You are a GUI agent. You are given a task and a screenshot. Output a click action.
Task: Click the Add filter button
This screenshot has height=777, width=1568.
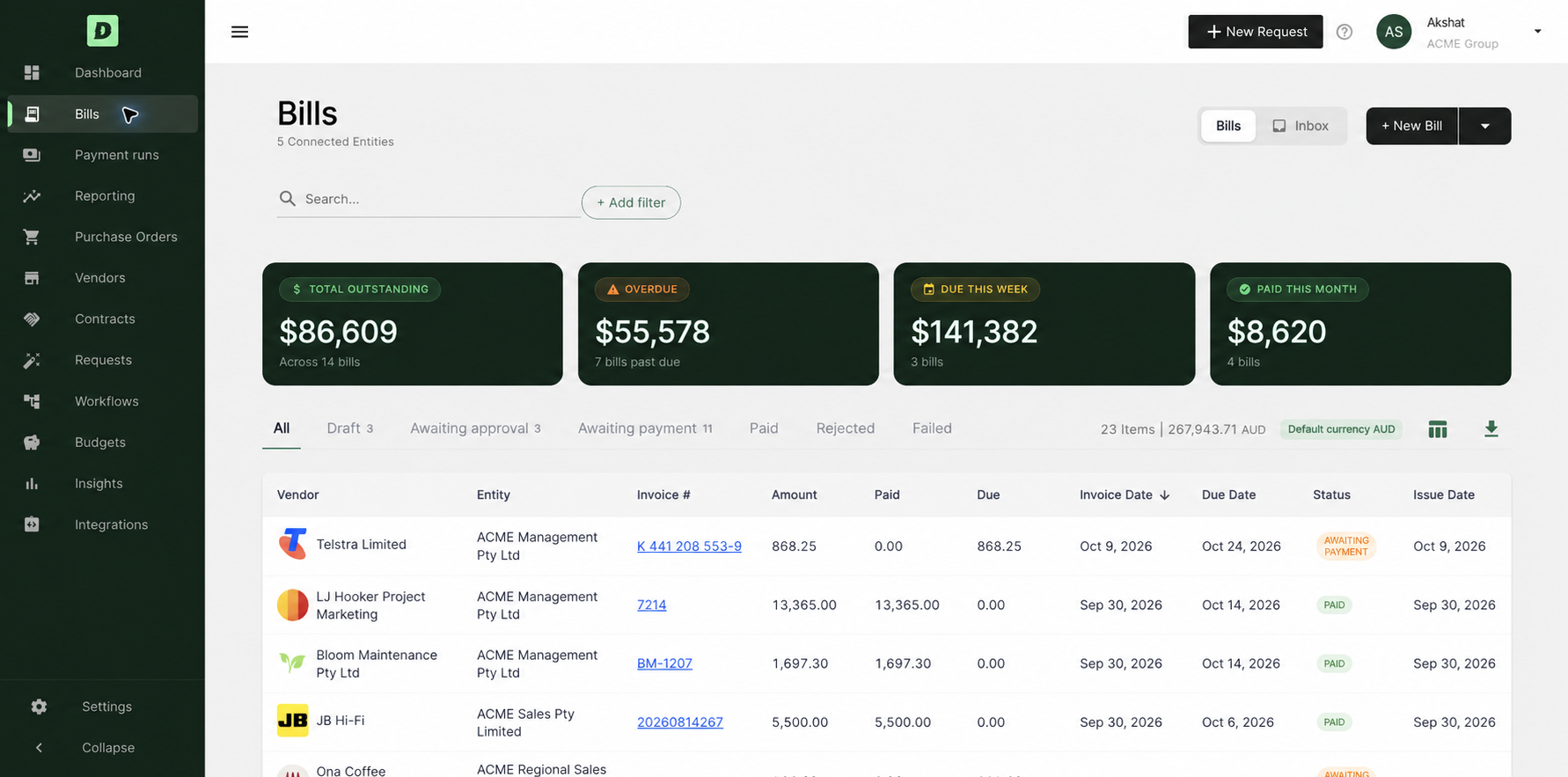[631, 202]
